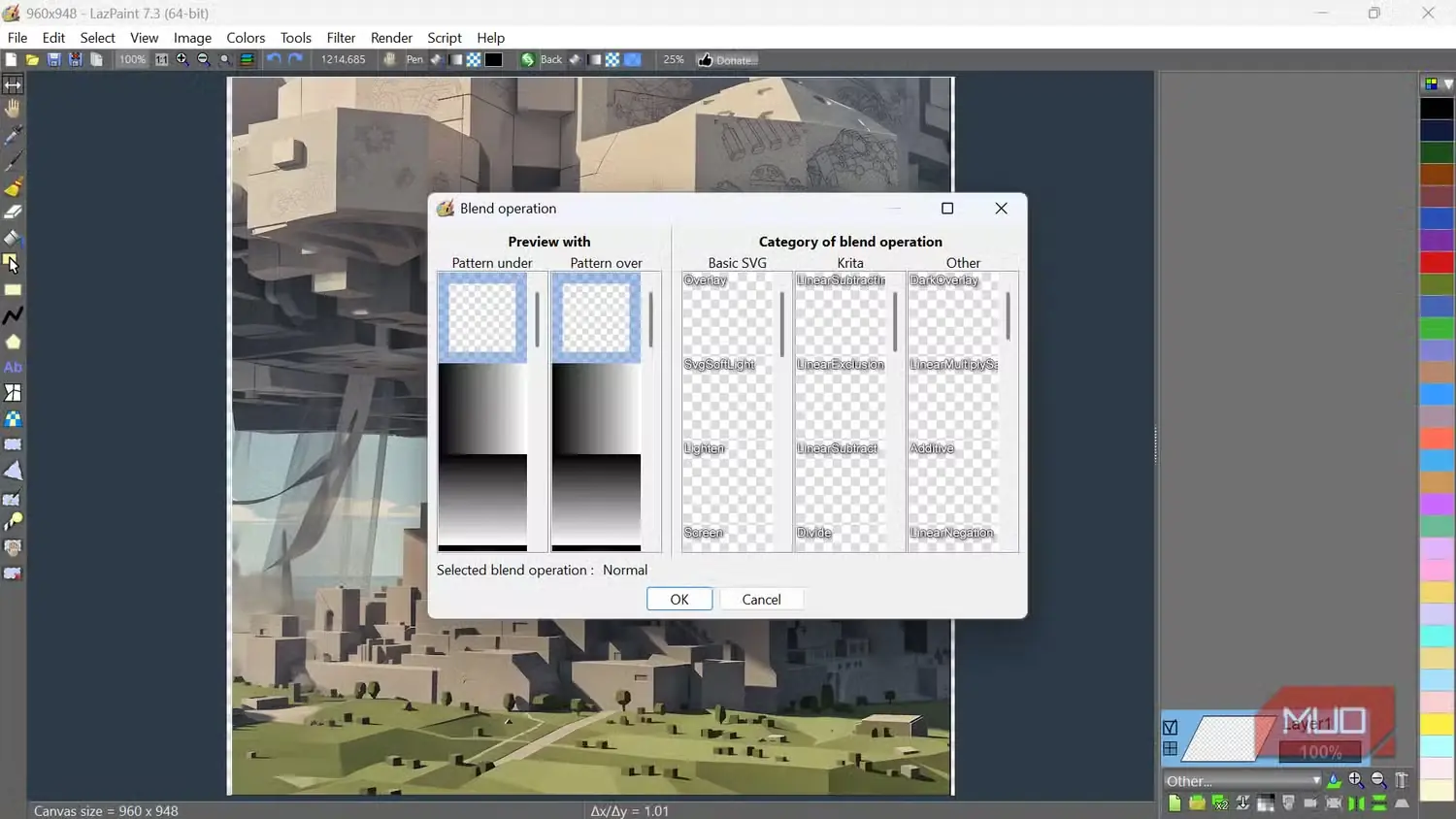
Task: Pick the red swatch in palette
Action: coord(1437,262)
